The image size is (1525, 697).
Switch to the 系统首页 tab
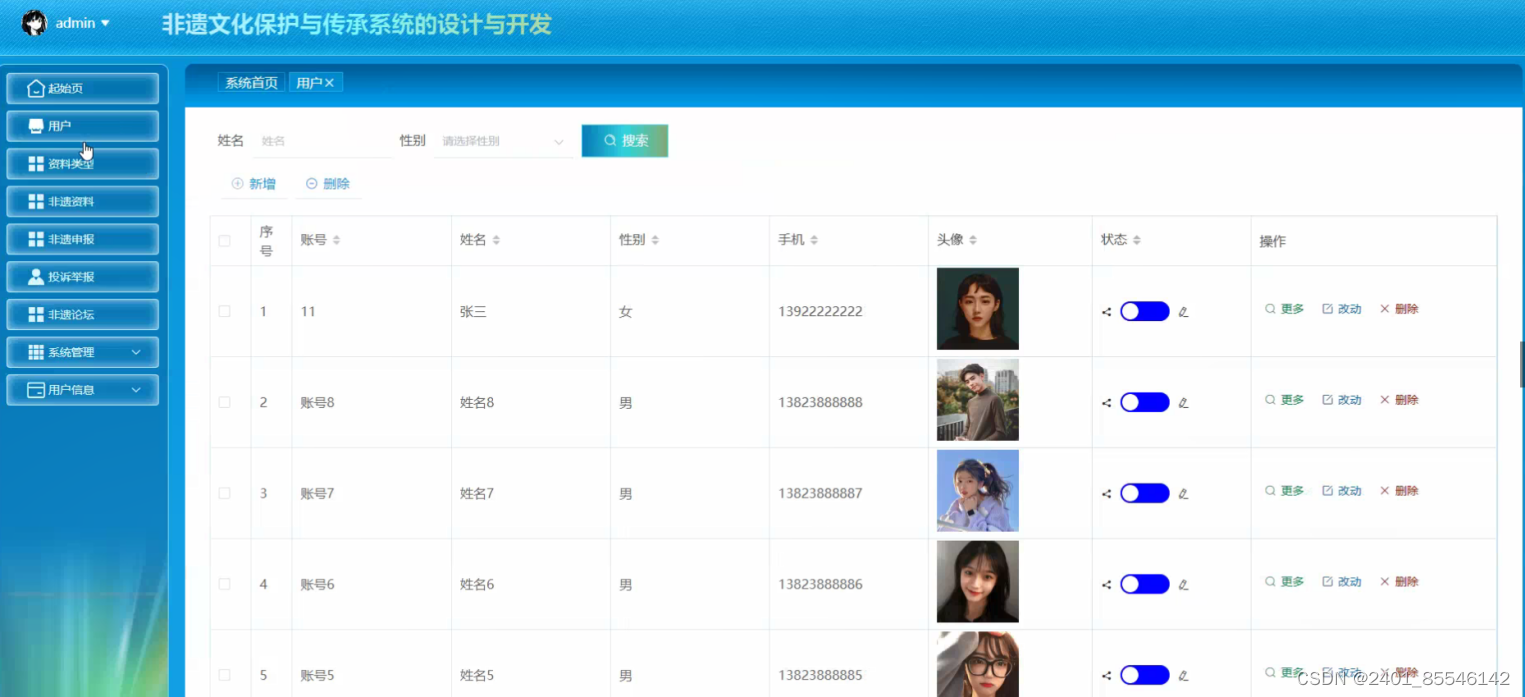pyautogui.click(x=250, y=82)
